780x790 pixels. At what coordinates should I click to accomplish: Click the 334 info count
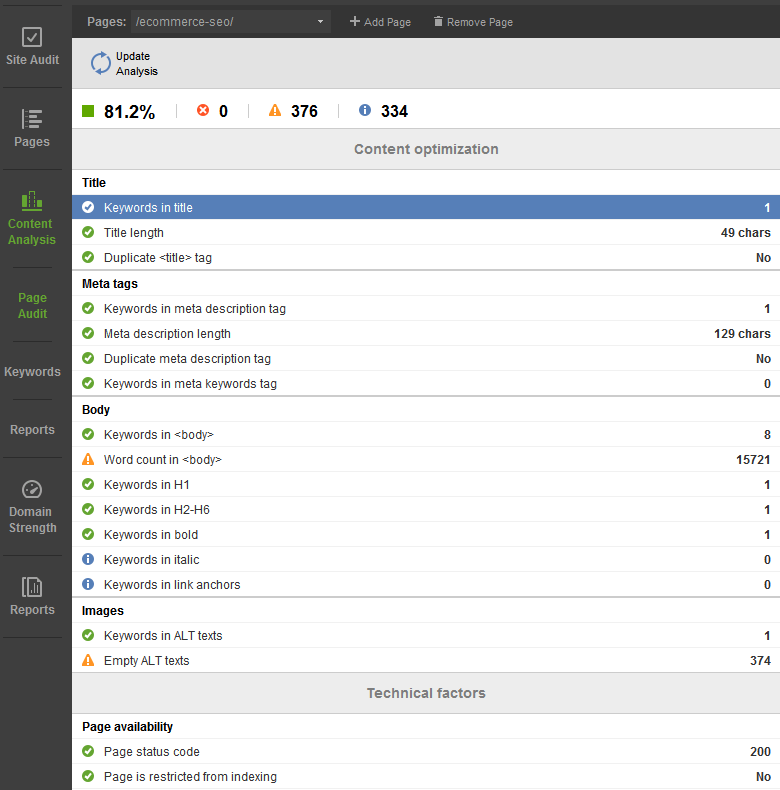coord(394,111)
